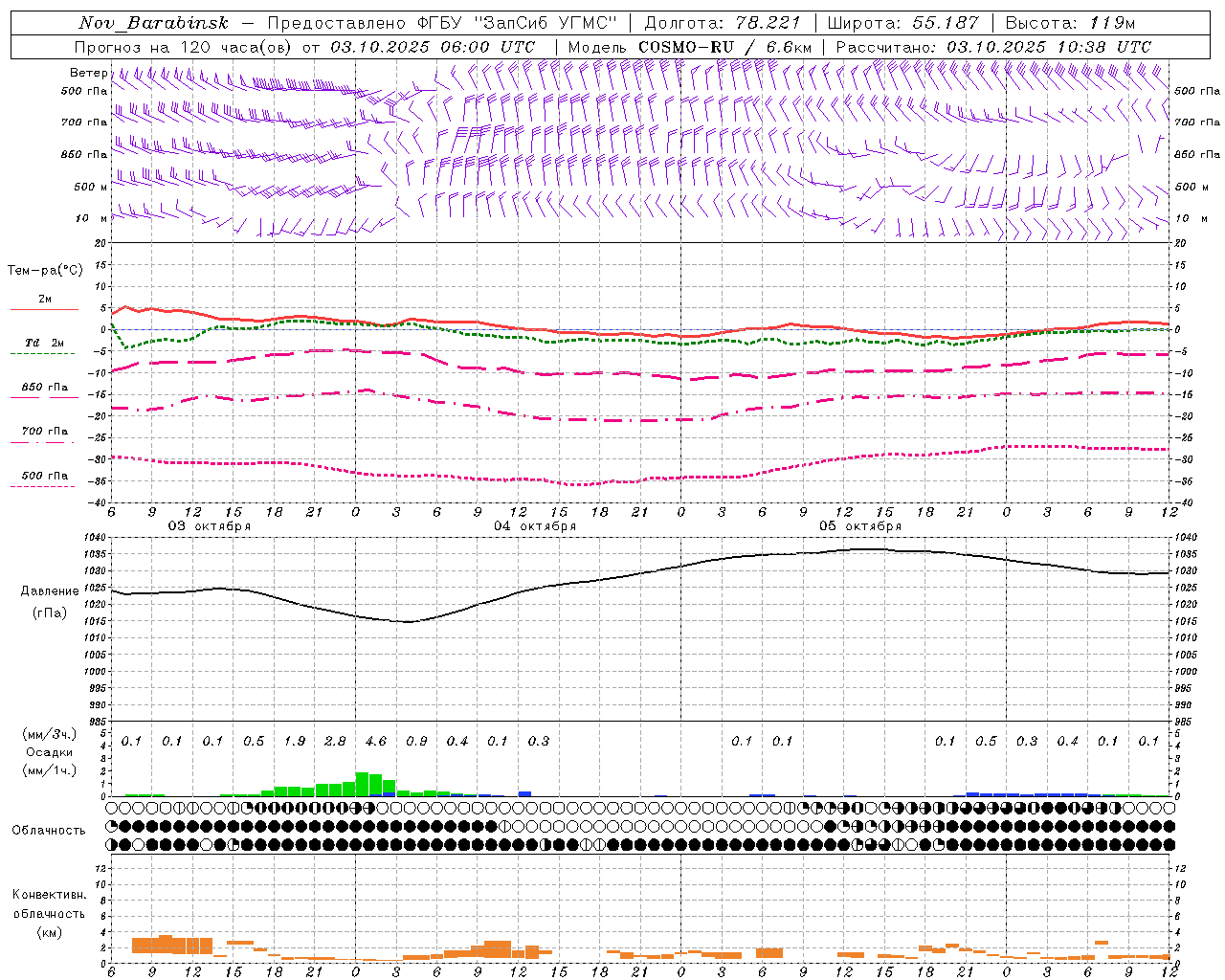
Task: Click the 'Высота: 119м' elevation text
Action: tap(1071, 24)
